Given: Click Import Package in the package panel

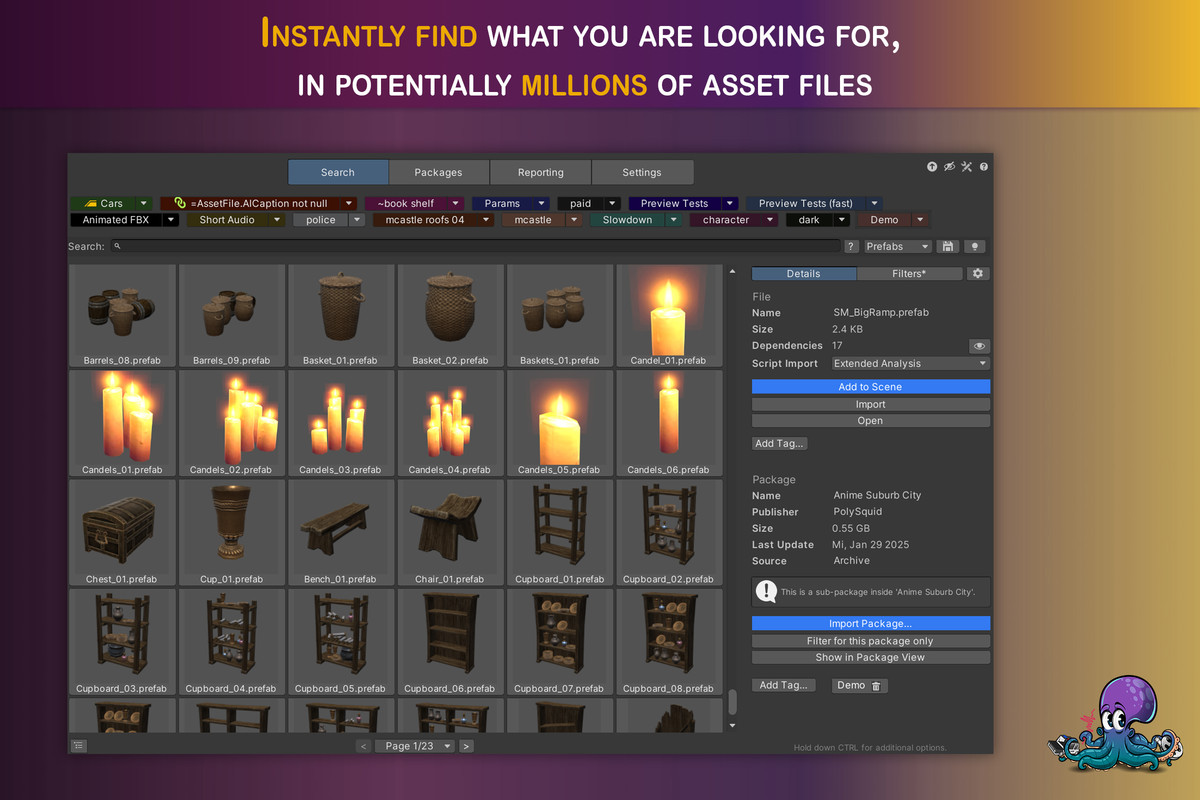Looking at the screenshot, I should (870, 623).
